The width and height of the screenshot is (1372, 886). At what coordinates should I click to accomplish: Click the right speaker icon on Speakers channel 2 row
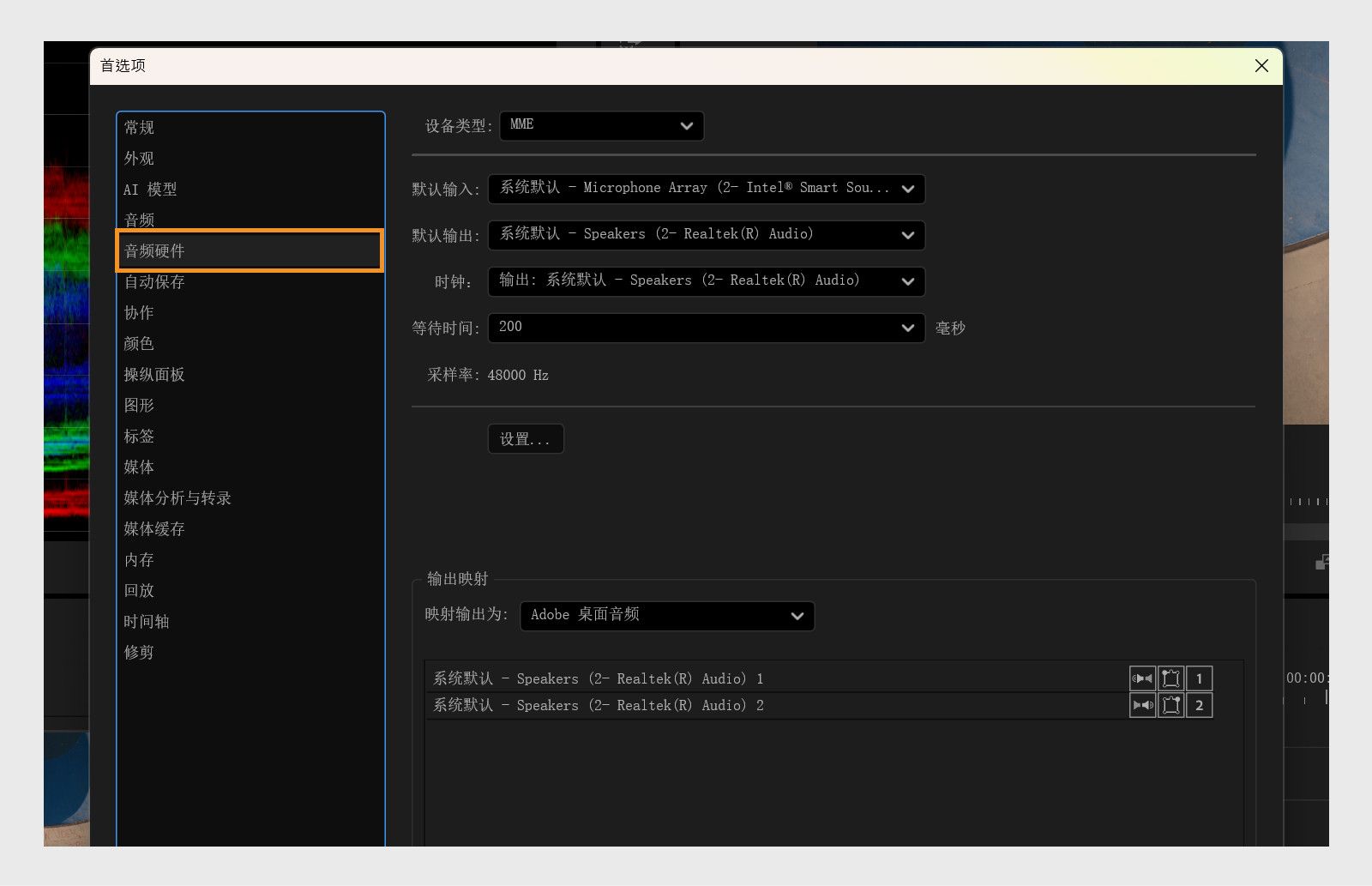[1142, 705]
